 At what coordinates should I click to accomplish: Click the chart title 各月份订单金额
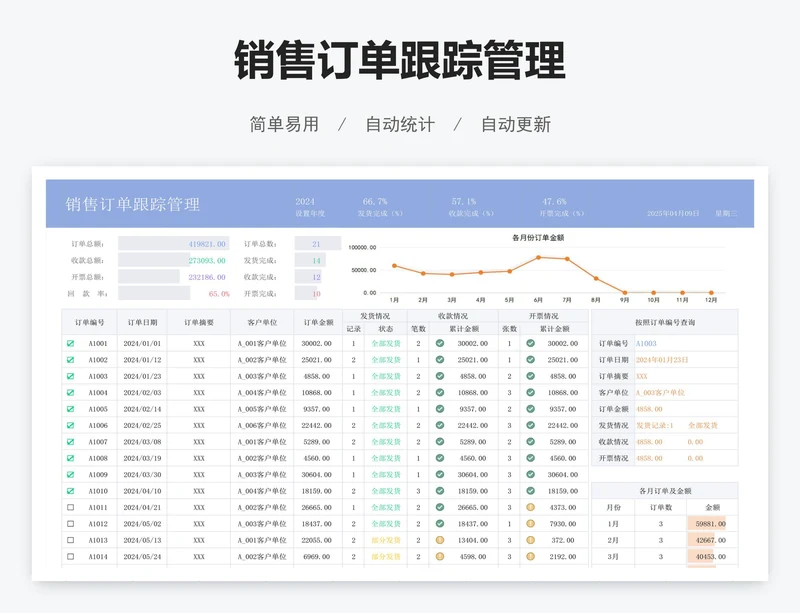[538, 237]
